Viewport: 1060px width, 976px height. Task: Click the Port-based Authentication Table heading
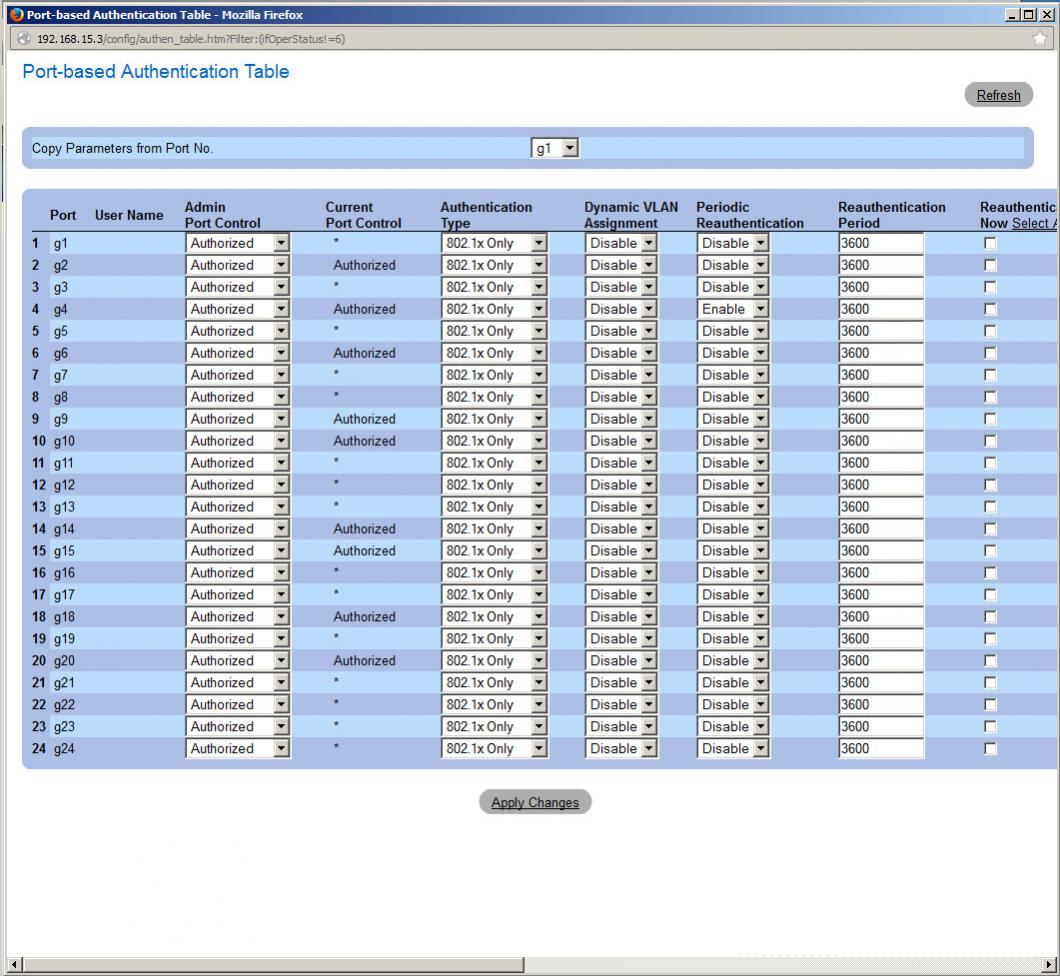click(x=156, y=72)
